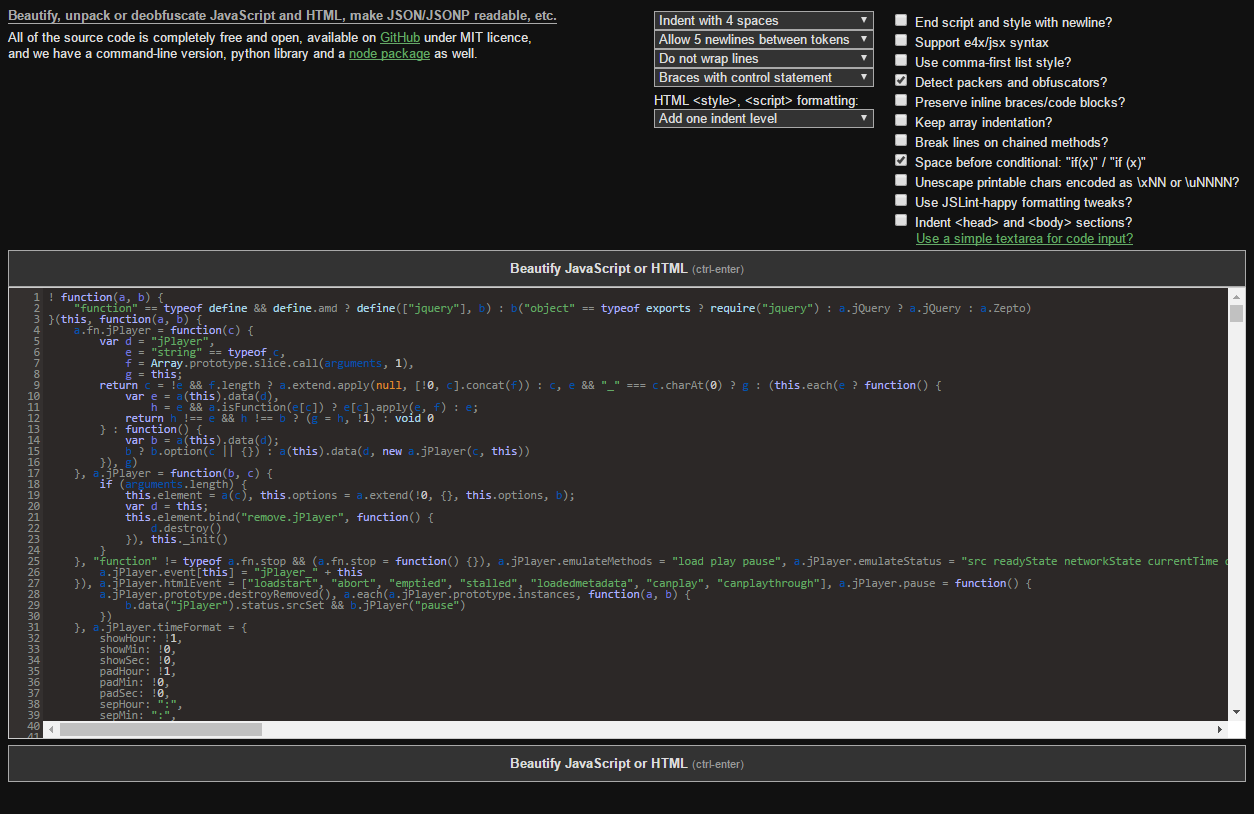Enable 'End script and style with newline?'
The height and width of the screenshot is (814, 1254).
pyautogui.click(x=902, y=21)
